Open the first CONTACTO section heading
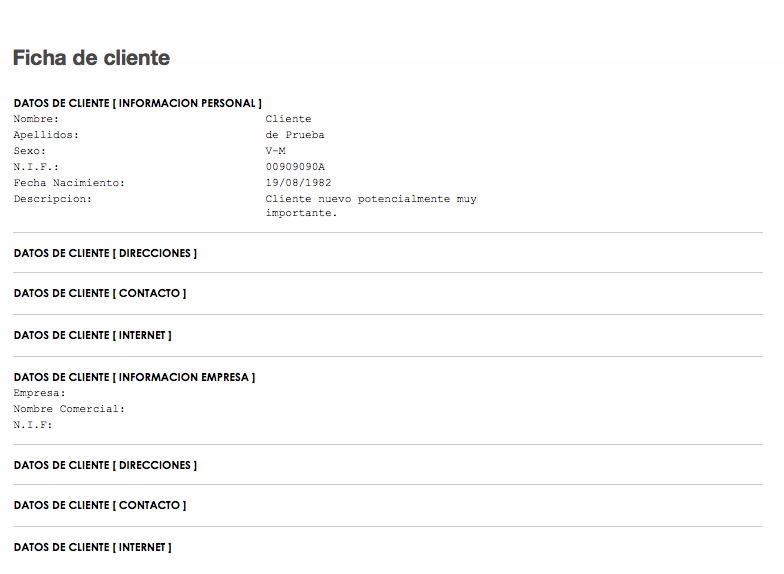This screenshot has width=784, height=574. (x=100, y=294)
